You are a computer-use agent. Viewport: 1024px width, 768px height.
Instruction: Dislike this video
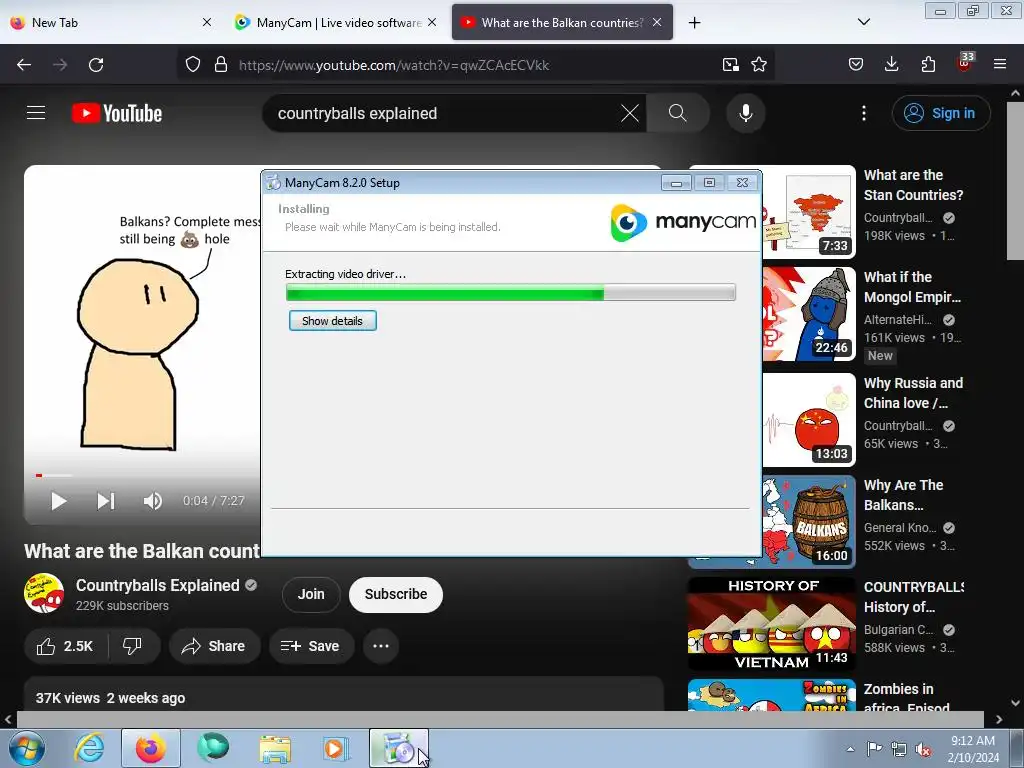tap(133, 646)
